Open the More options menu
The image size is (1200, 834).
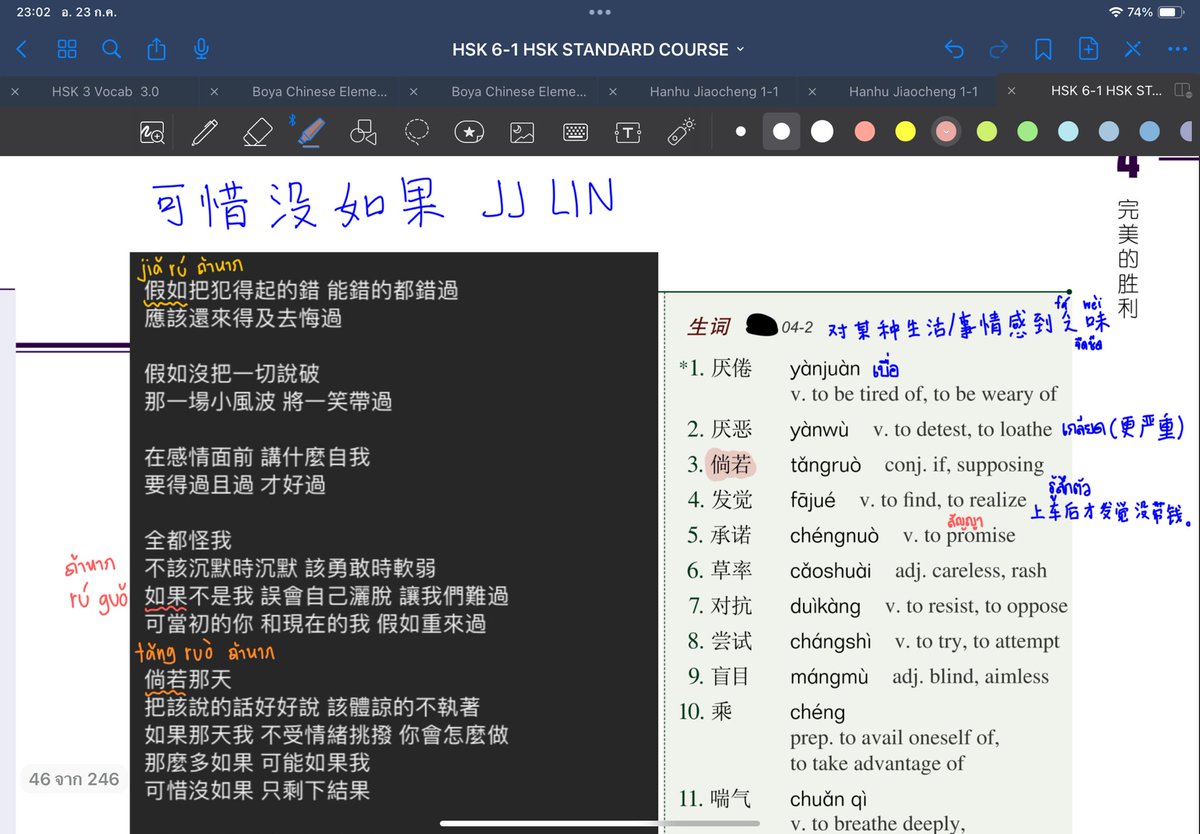tap(1177, 49)
